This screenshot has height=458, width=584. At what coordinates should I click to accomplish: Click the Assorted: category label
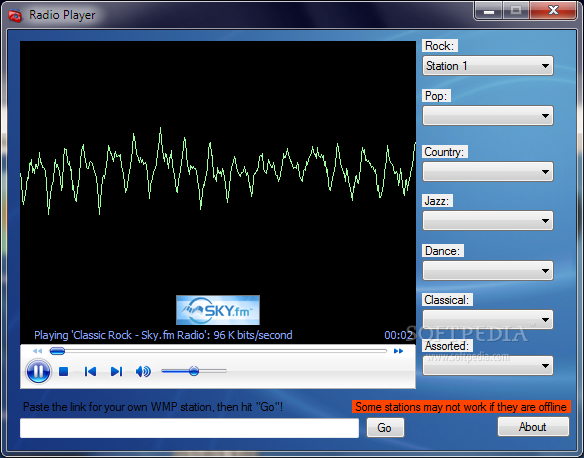click(447, 346)
